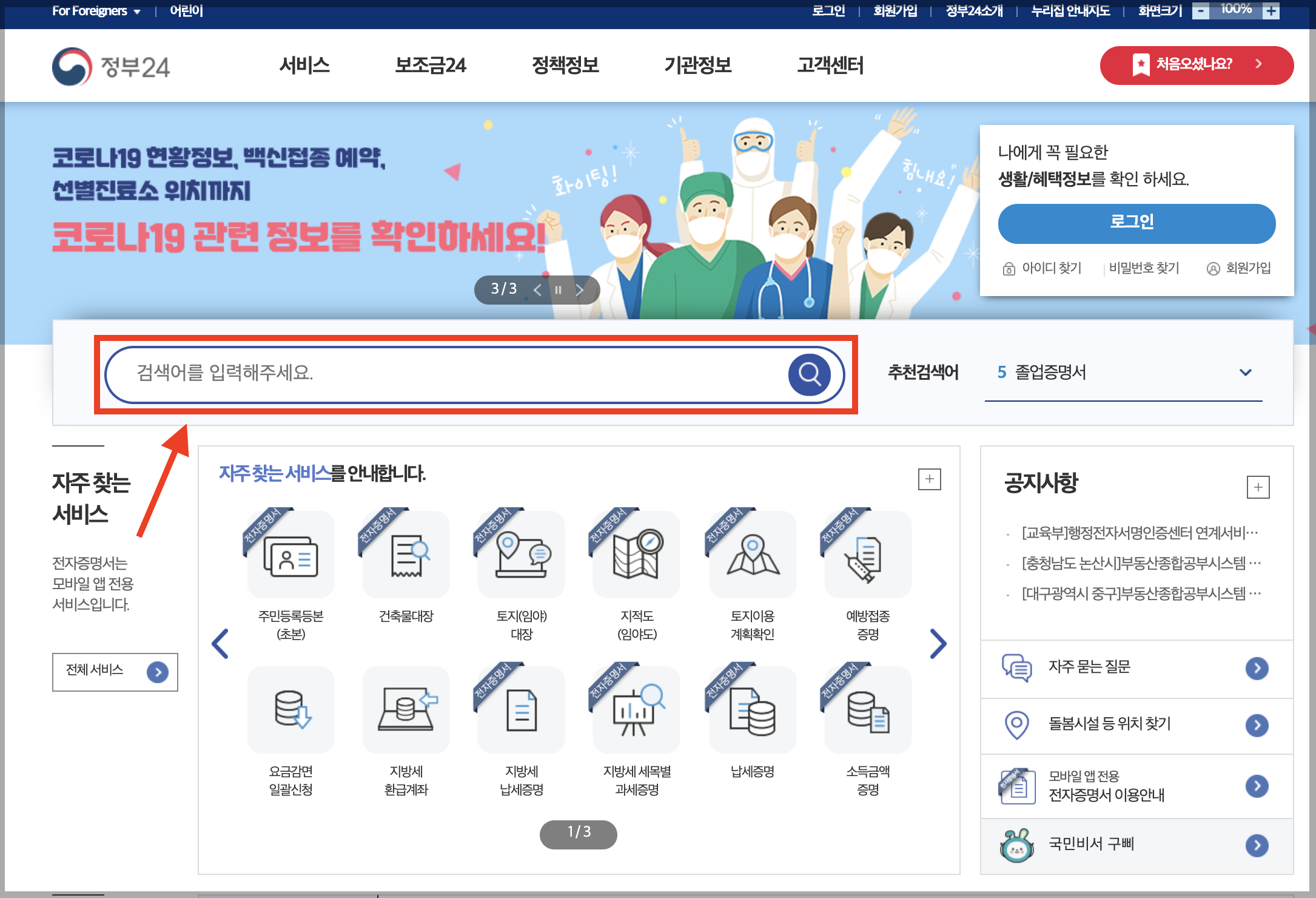This screenshot has height=898, width=1316.
Task: Open the 보조금24 menu
Action: 430,65
